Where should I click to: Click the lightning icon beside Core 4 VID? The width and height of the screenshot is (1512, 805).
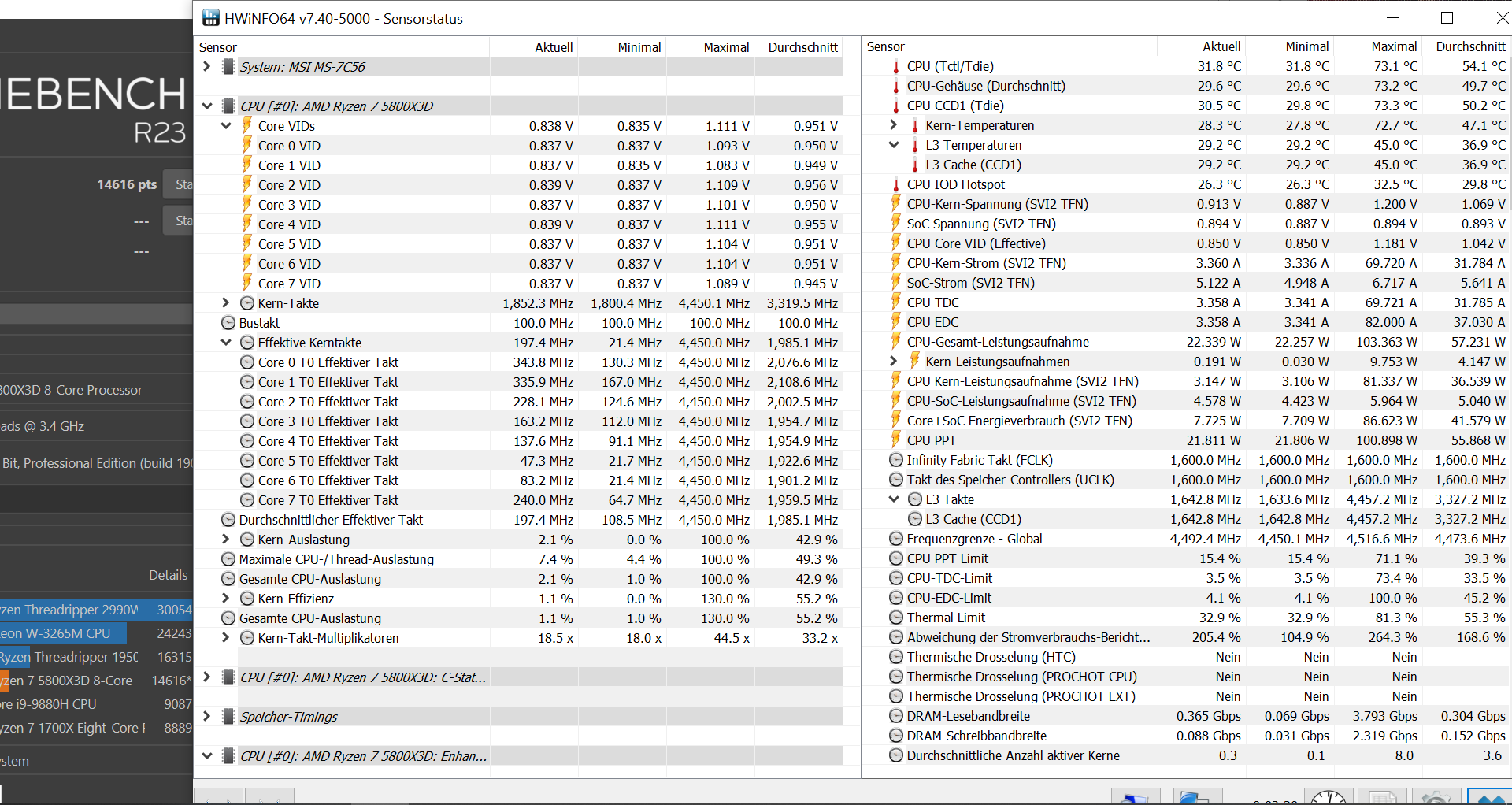247,224
